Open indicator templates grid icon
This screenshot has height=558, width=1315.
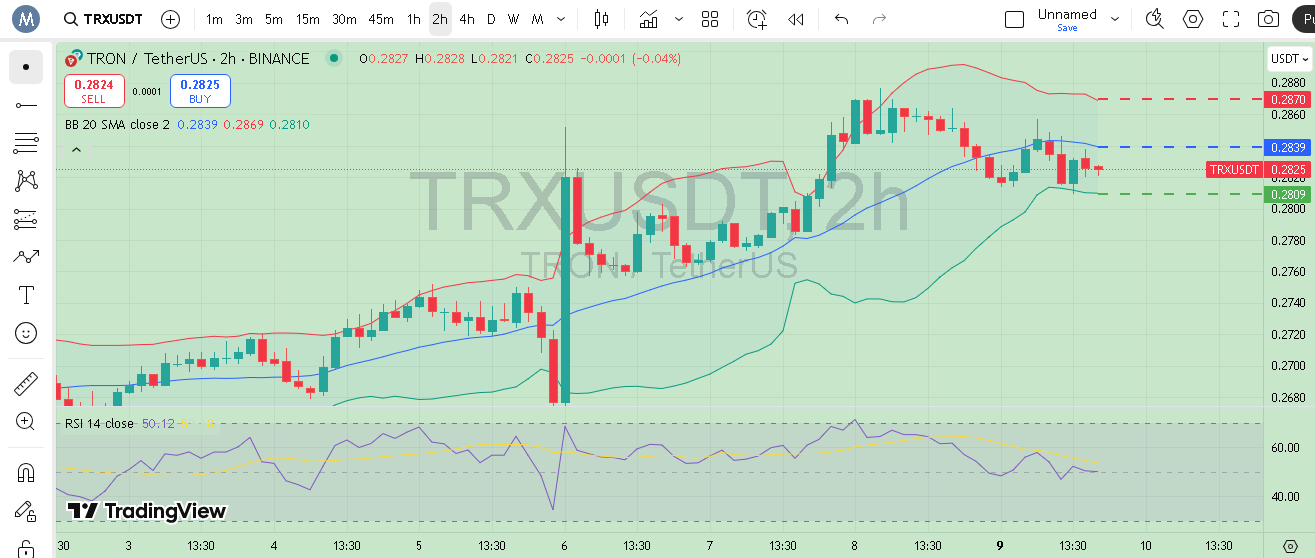[710, 19]
